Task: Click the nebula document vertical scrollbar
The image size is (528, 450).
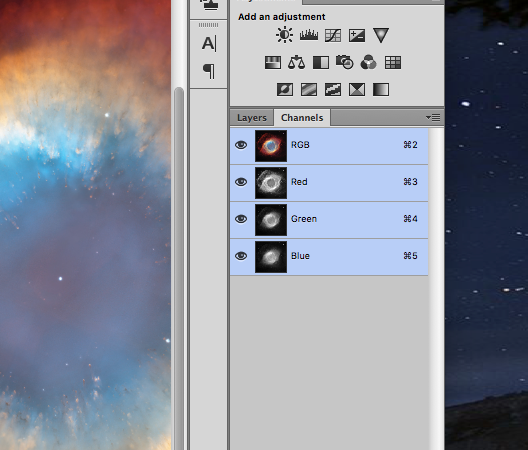Action: click(x=179, y=268)
